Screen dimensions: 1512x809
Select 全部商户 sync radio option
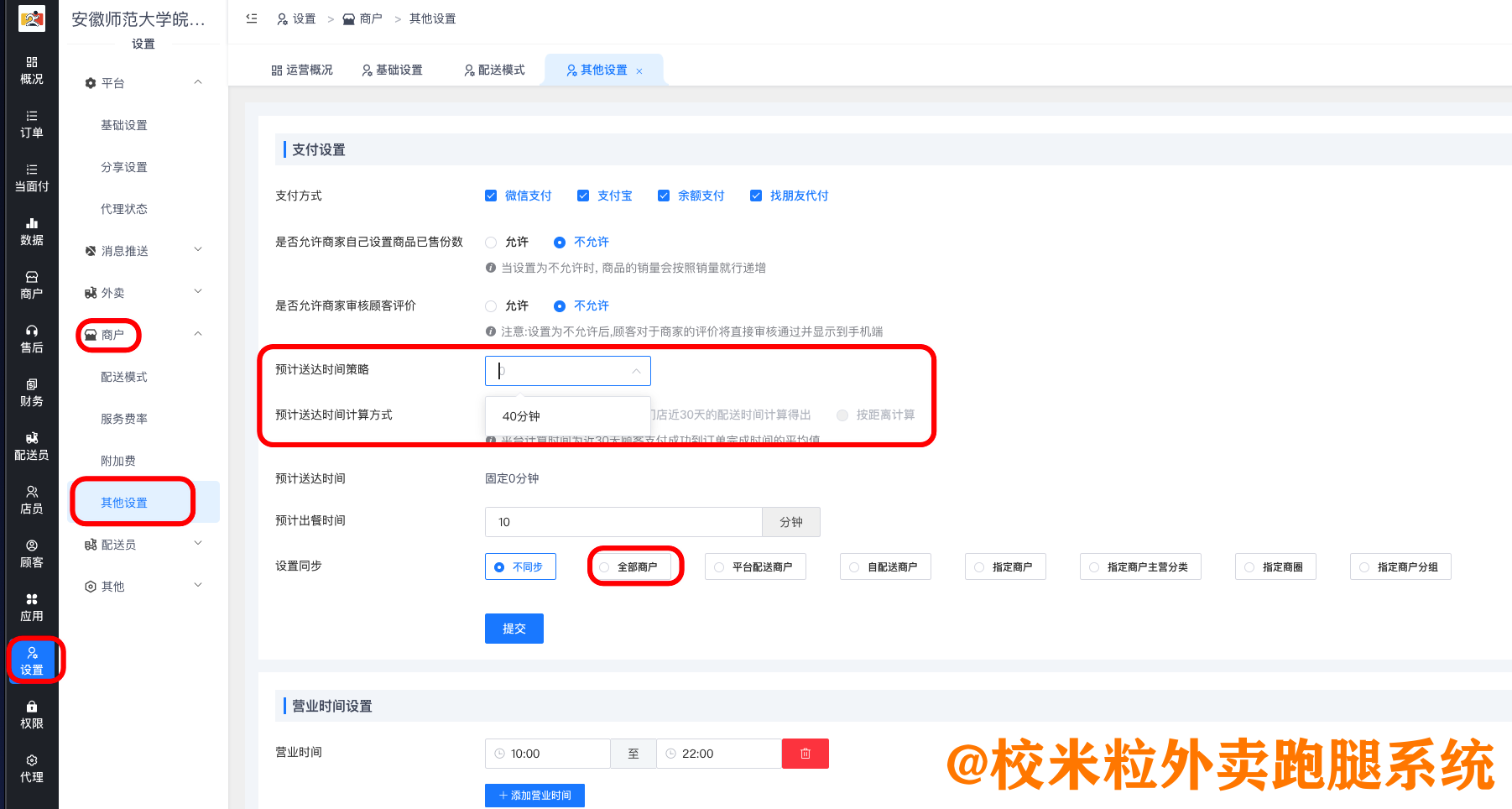[604, 567]
